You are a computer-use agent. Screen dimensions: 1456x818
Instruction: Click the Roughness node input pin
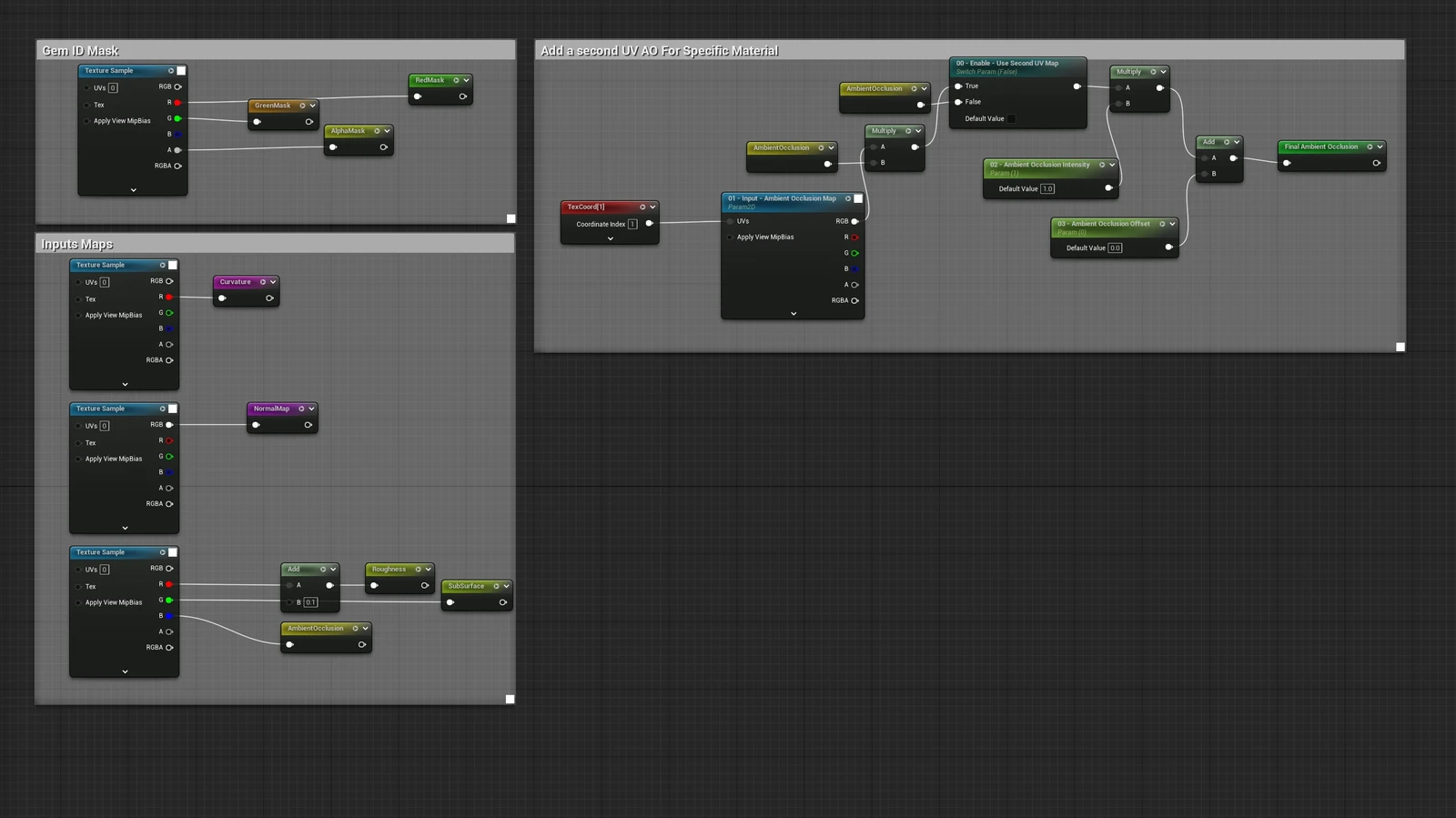pyautogui.click(x=375, y=586)
